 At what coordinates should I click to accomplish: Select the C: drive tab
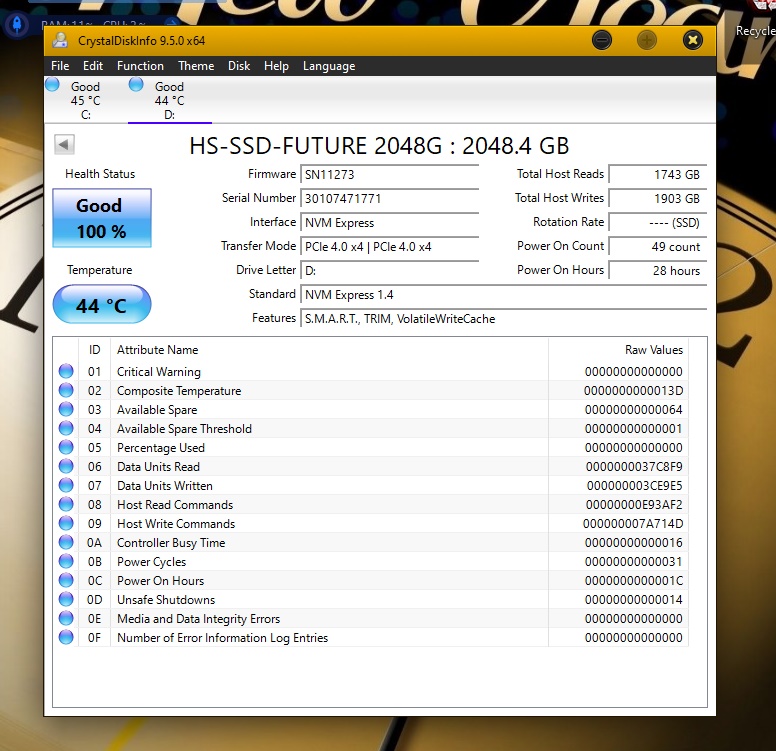click(85, 100)
